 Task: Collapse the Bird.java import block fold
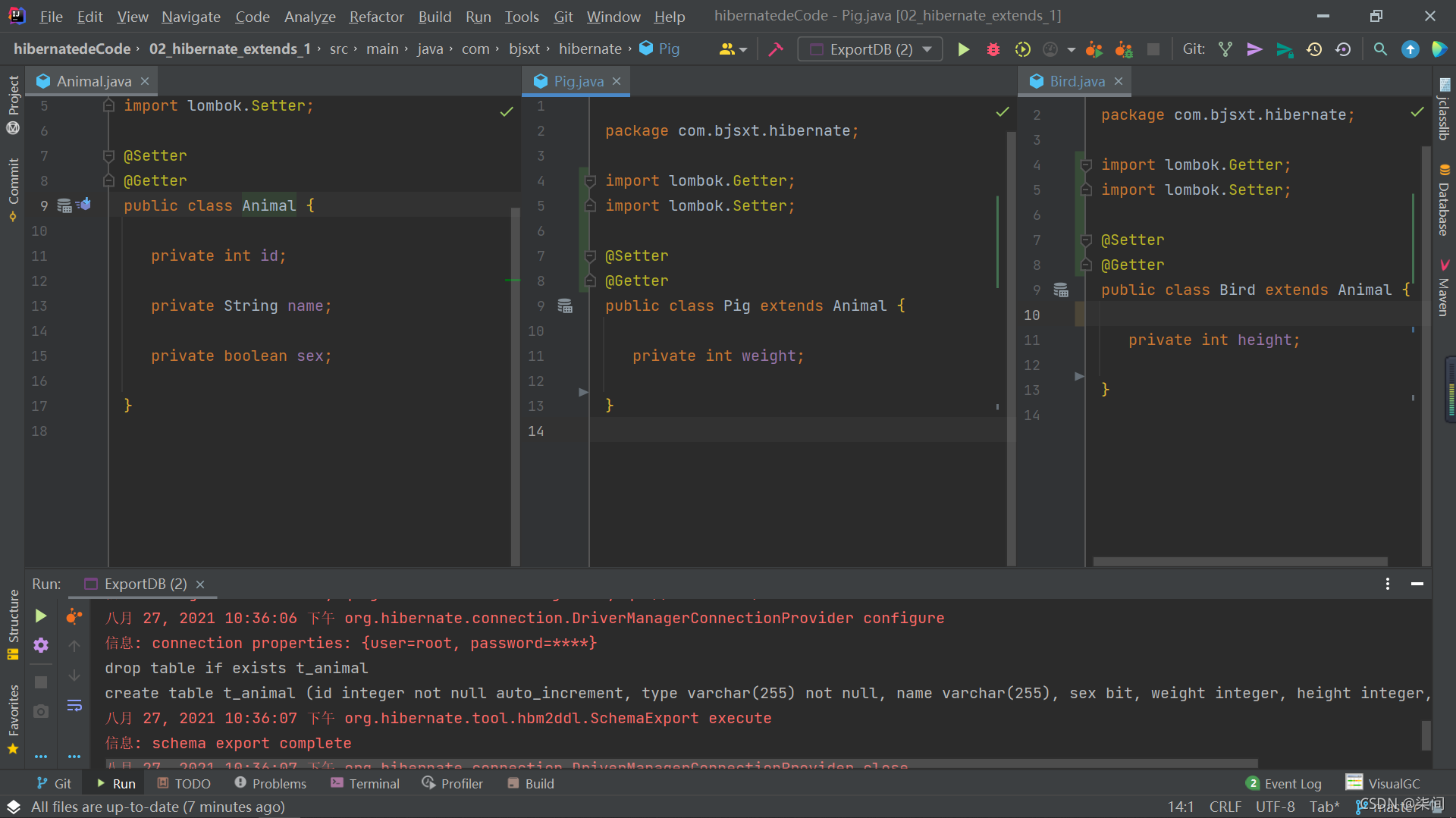tap(1086, 165)
